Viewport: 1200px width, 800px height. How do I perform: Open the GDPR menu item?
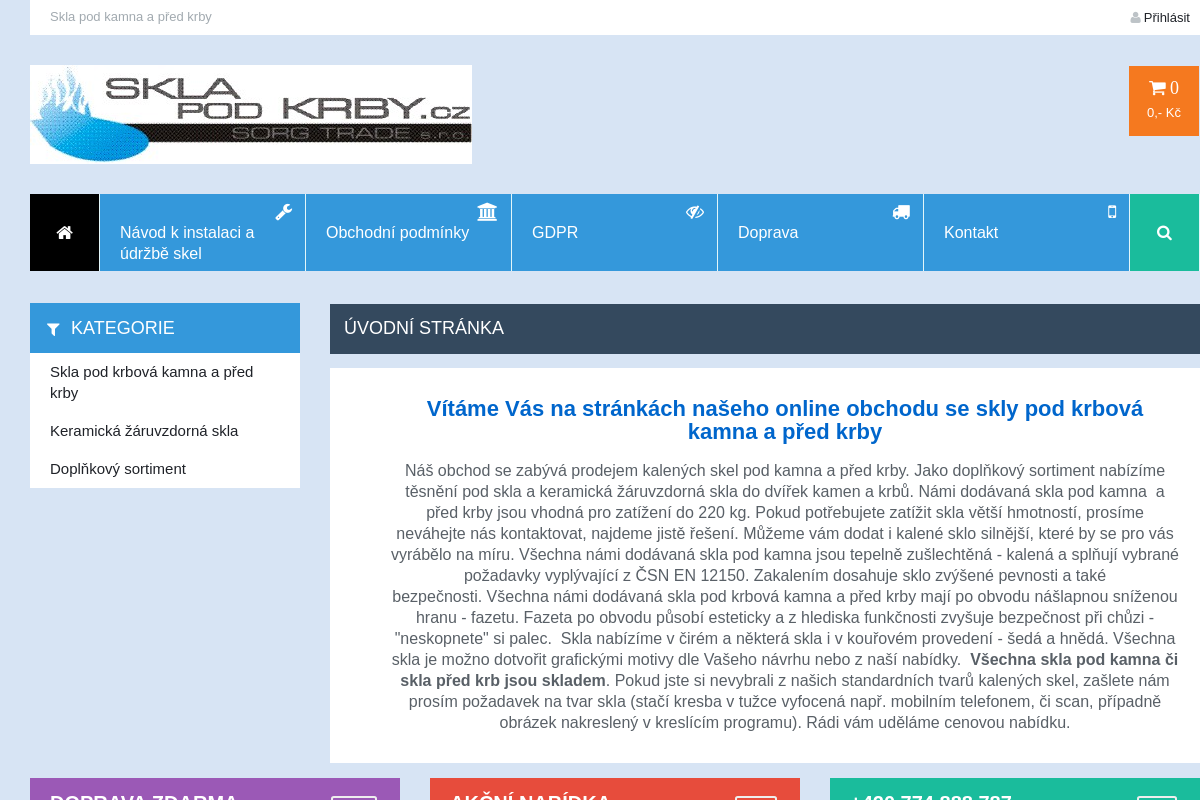tap(557, 232)
